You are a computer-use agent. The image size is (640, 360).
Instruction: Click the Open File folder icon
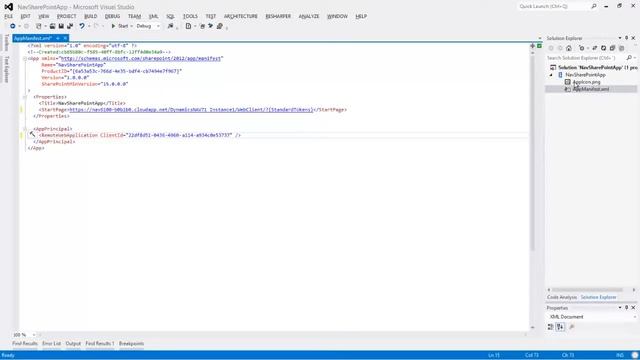(x=52, y=26)
